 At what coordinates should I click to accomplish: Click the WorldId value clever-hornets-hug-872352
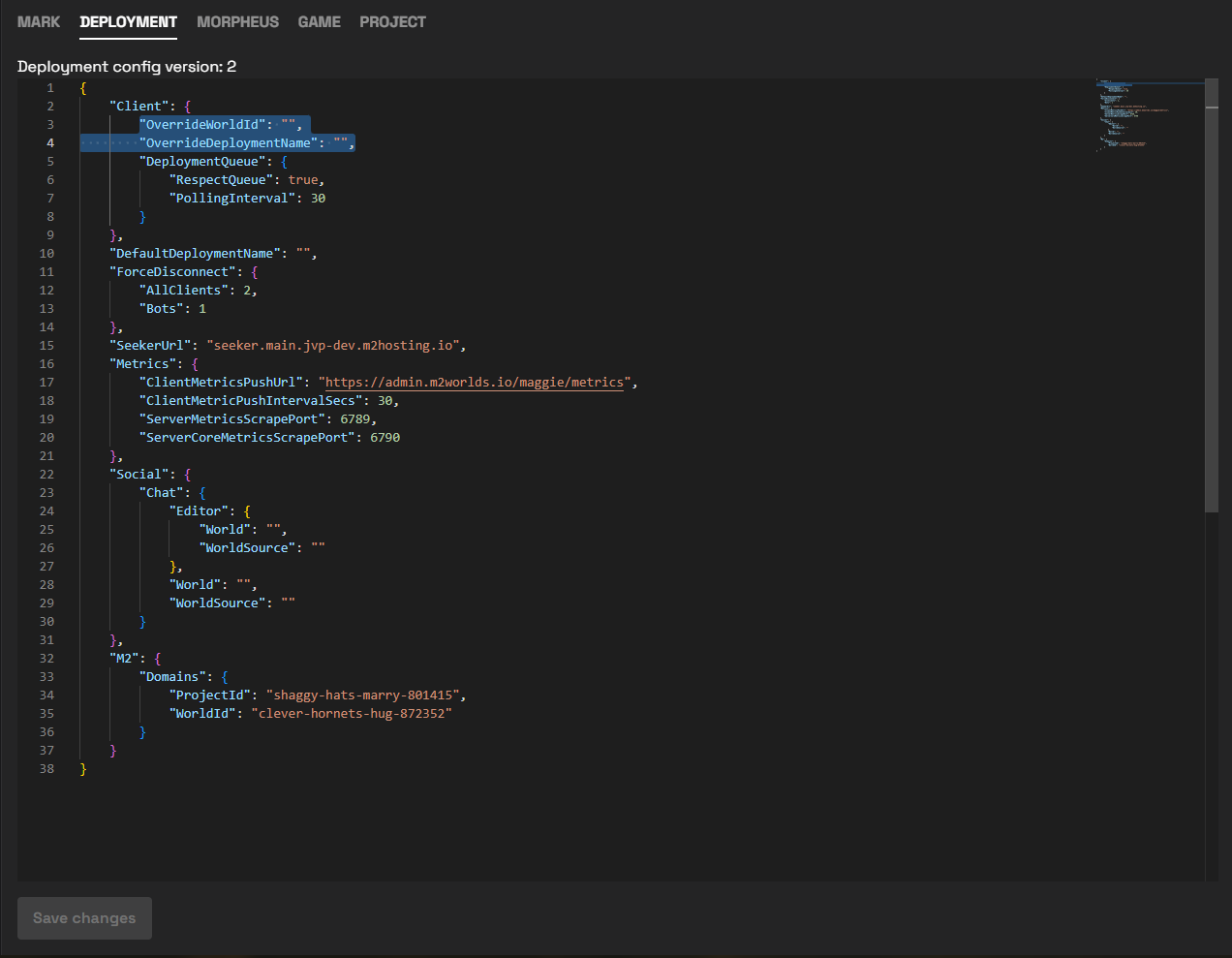pyautogui.click(x=352, y=714)
